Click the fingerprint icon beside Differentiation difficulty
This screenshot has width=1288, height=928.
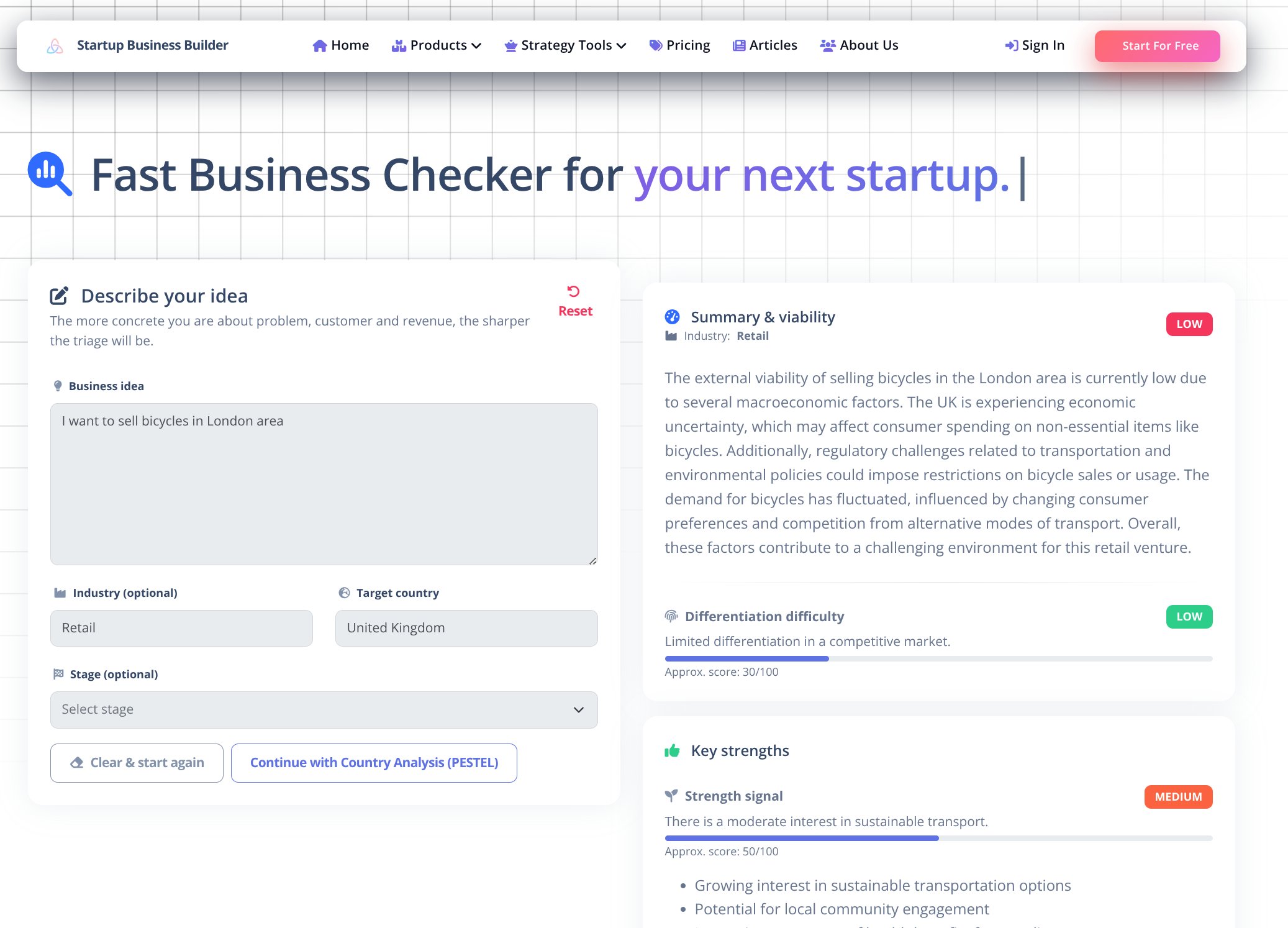[671, 616]
